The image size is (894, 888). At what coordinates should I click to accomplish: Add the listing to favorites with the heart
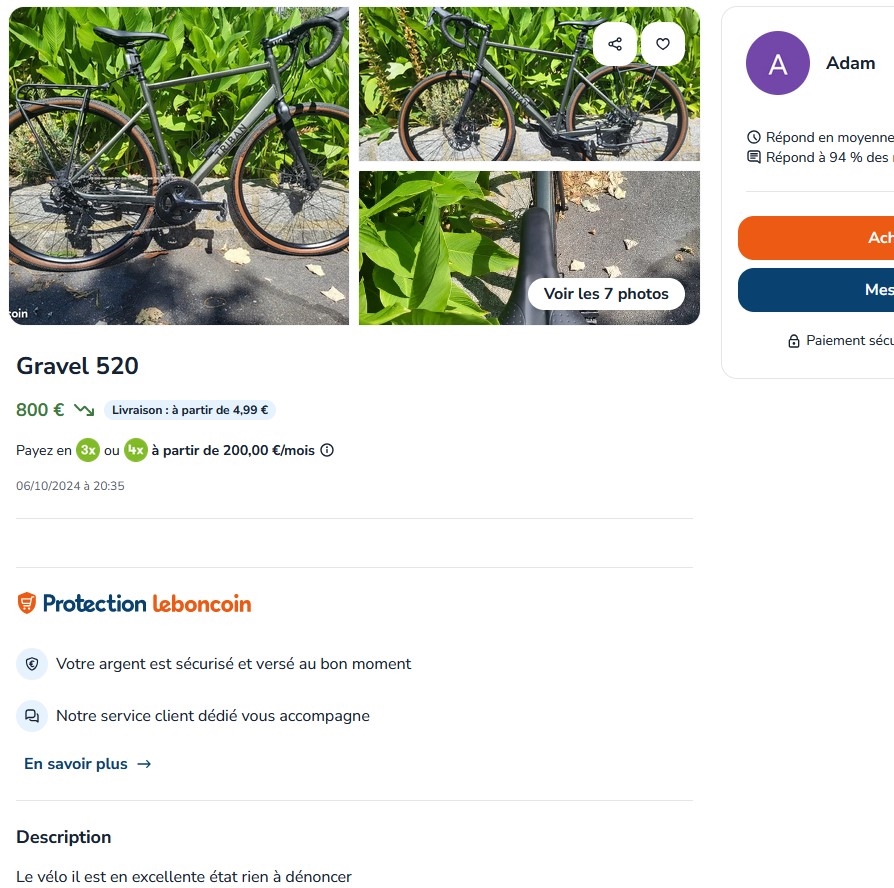(662, 43)
